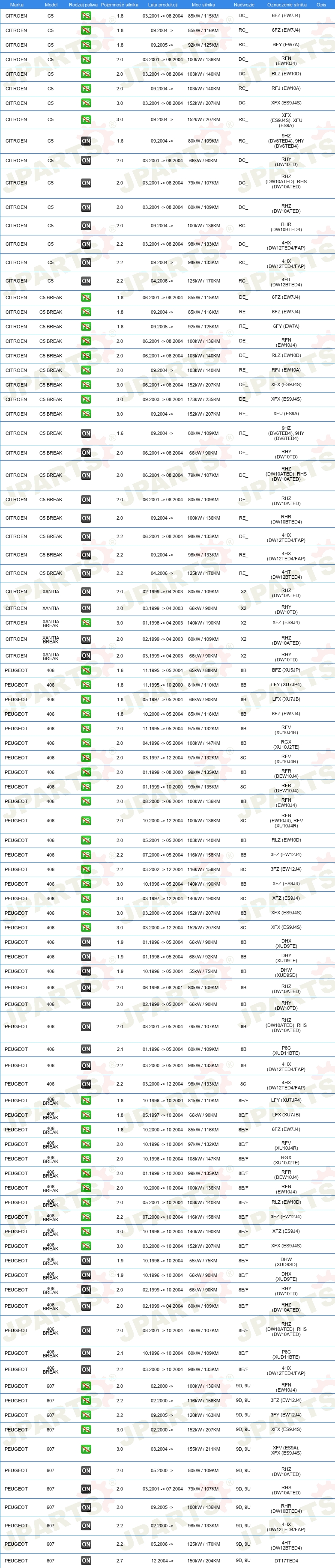The image size is (335, 1568).
Task: Click petrol icon for Citroen C5 1.8 115KM DC_
Action: [86, 16]
